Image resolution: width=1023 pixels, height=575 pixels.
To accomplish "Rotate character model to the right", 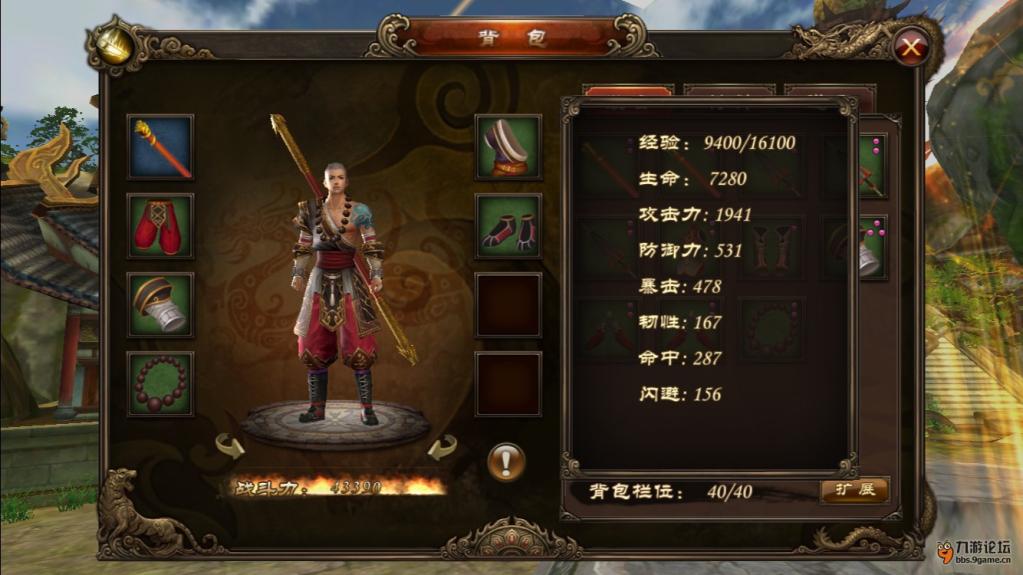I will (442, 448).
